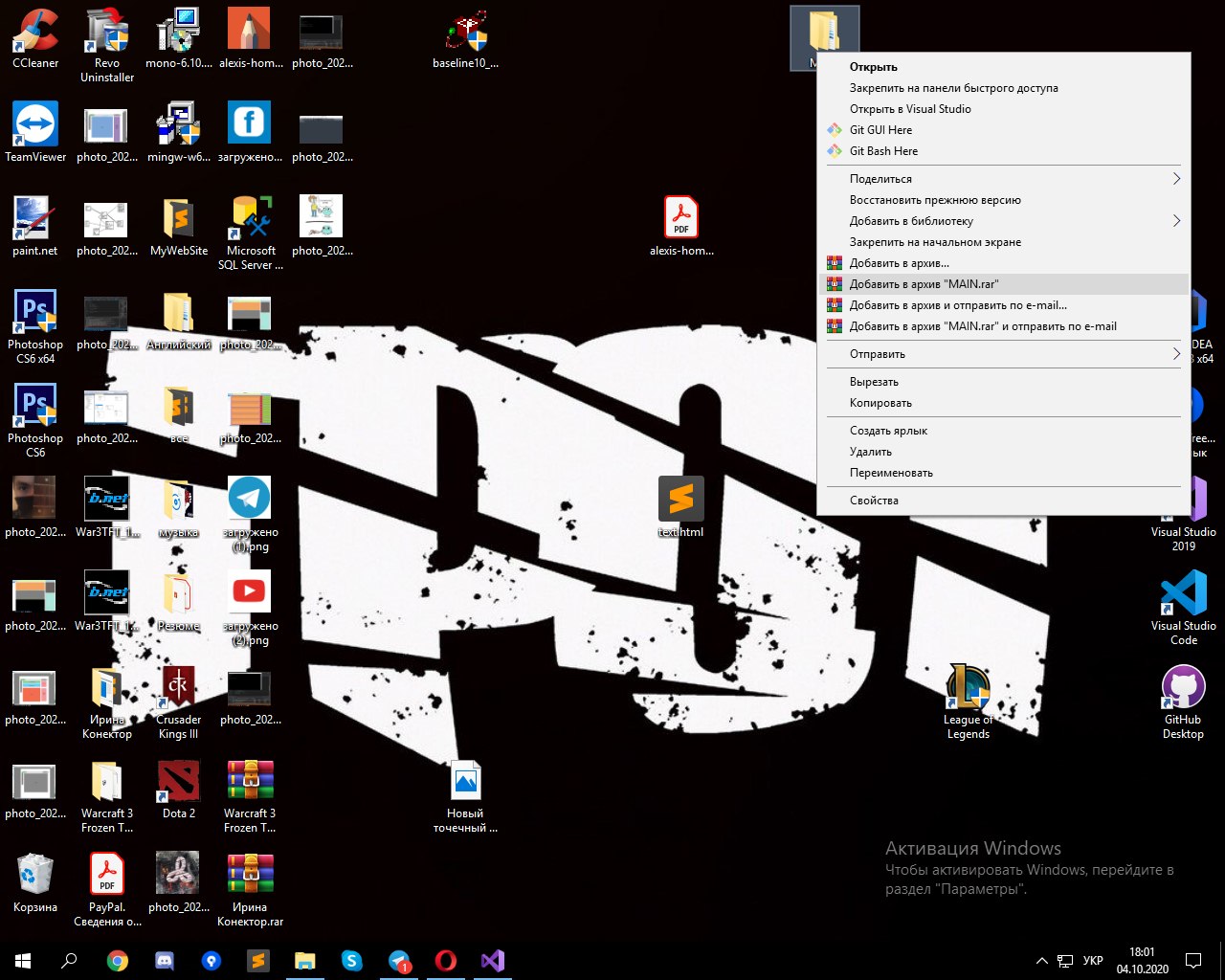Show hidden system tray icons
This screenshot has height=980, width=1225.
1041,961
